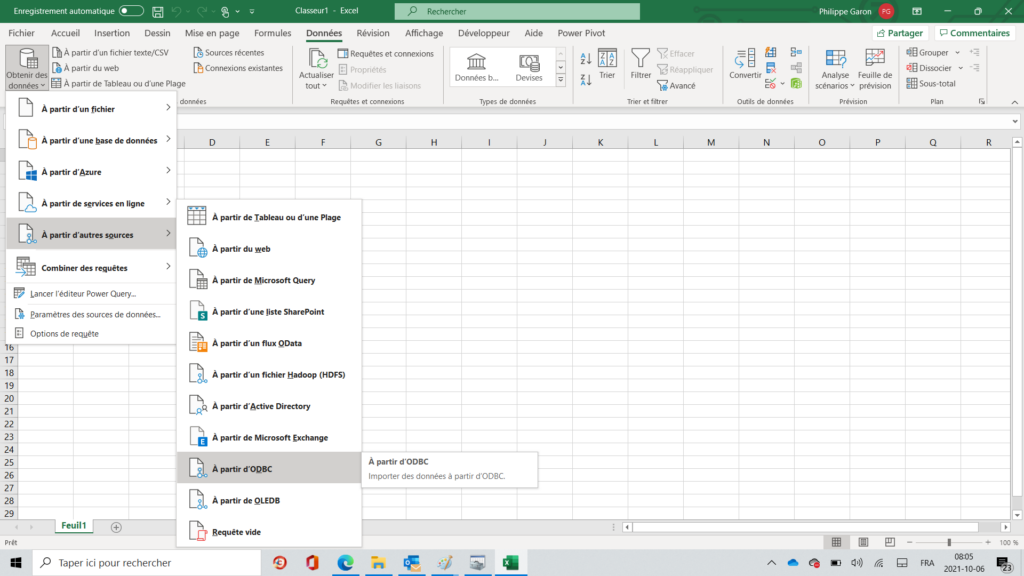Click the Commentaires button
This screenshot has height=576, width=1024.
[973, 33]
